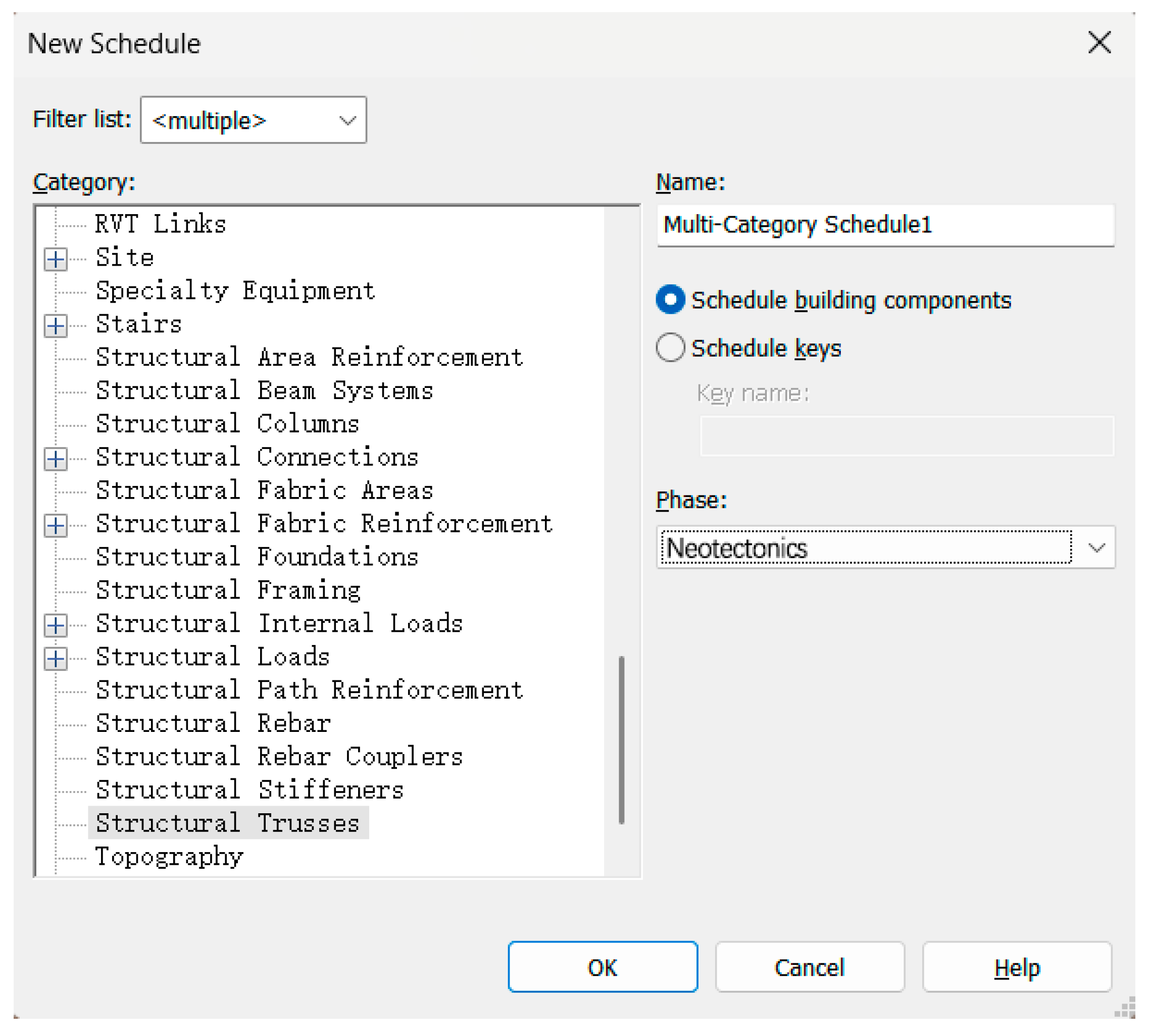Image resolution: width=1149 pixels, height=1036 pixels.
Task: Click the schedule Name text field
Action: [885, 225]
